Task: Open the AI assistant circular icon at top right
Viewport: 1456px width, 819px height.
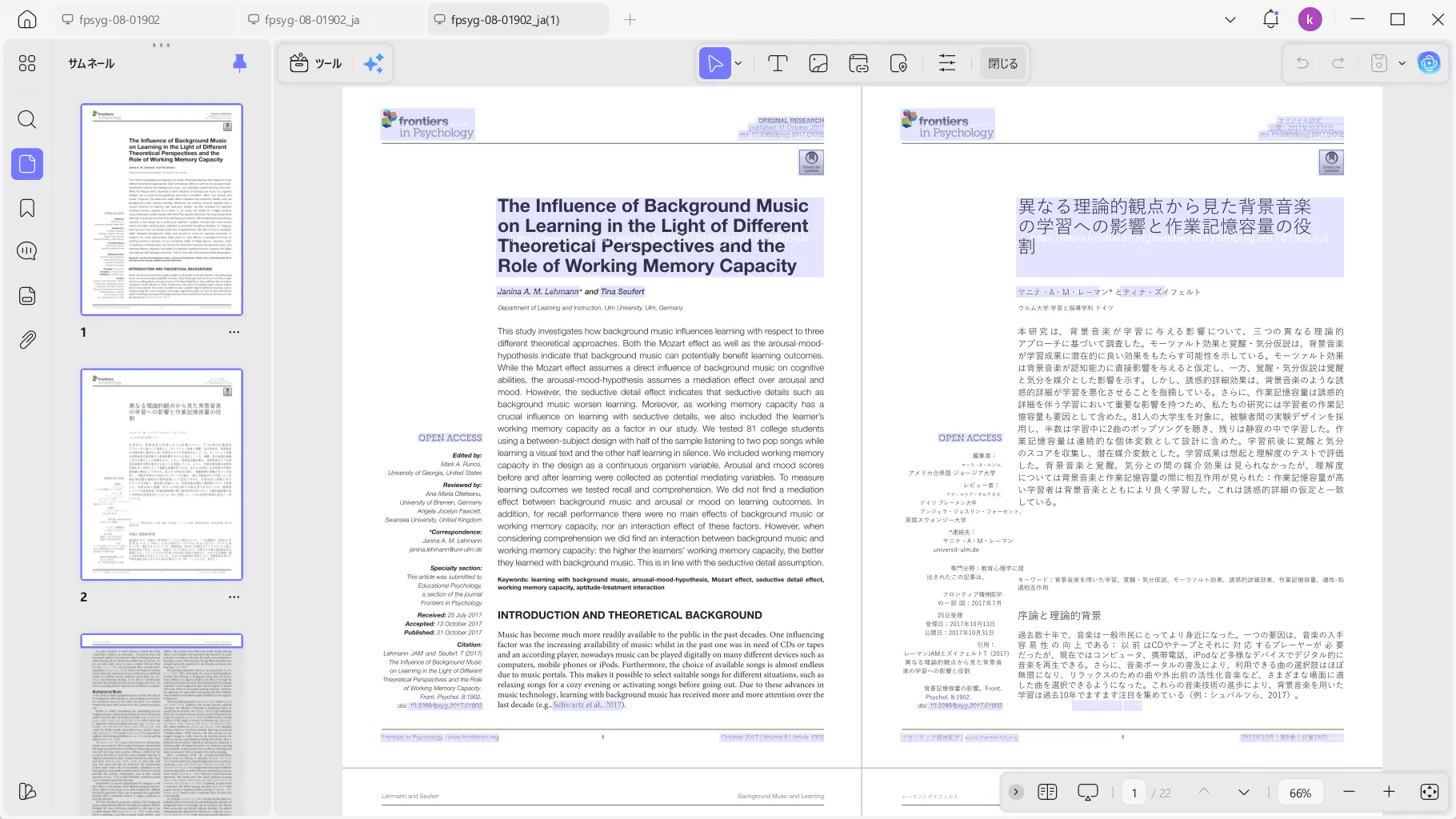Action: coord(1429,62)
